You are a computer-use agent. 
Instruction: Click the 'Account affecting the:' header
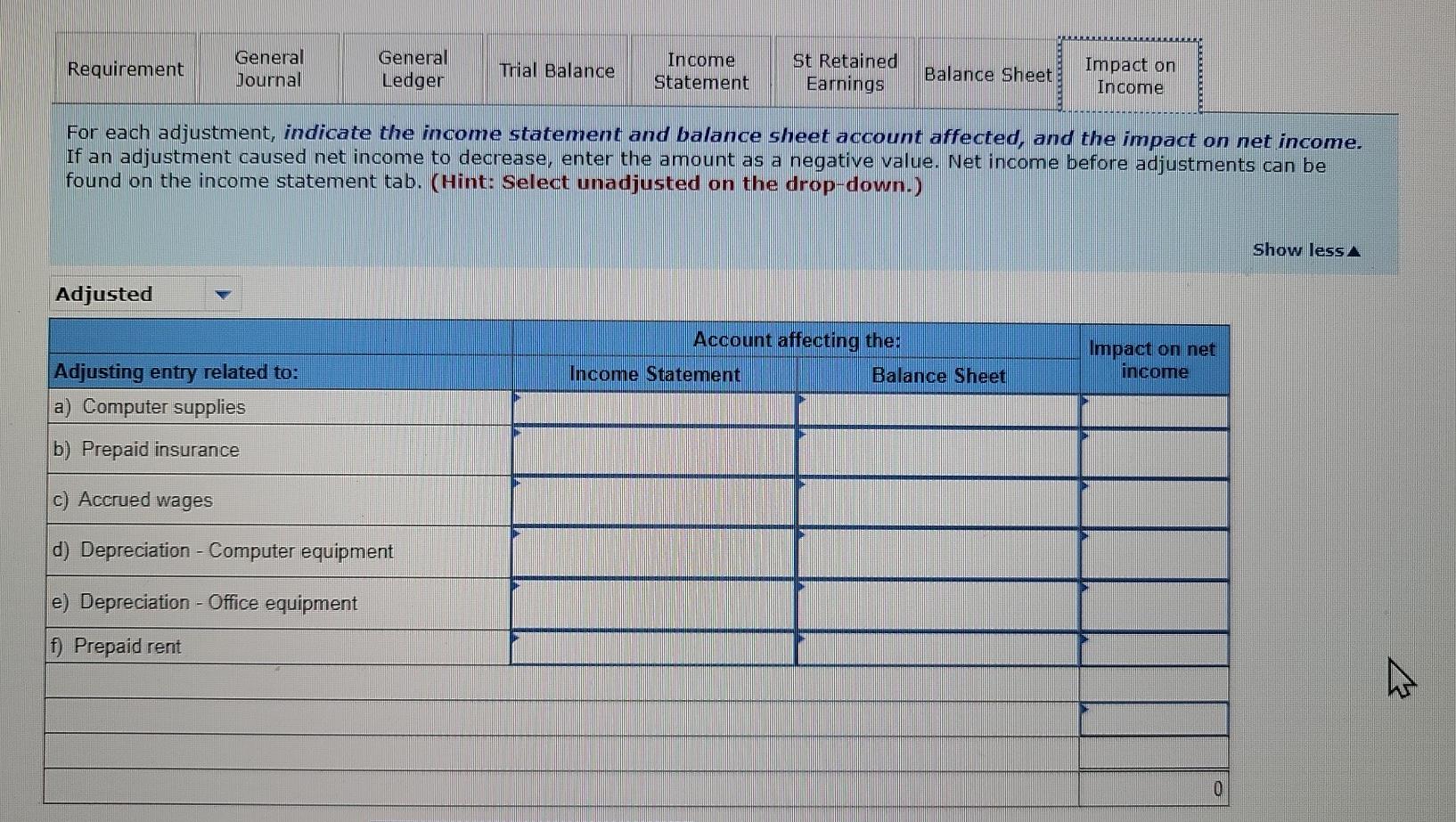tap(797, 339)
